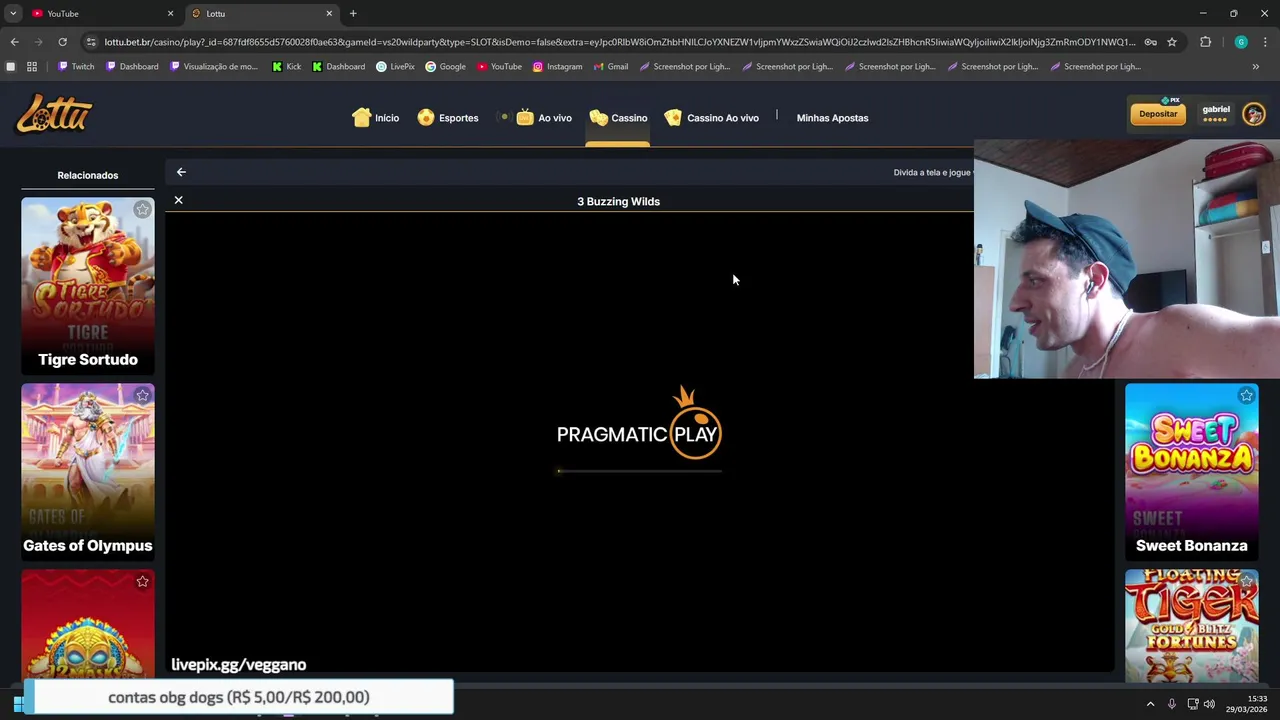The height and width of the screenshot is (720, 1280).
Task: Open the Google bookmark
Action: 445,67
